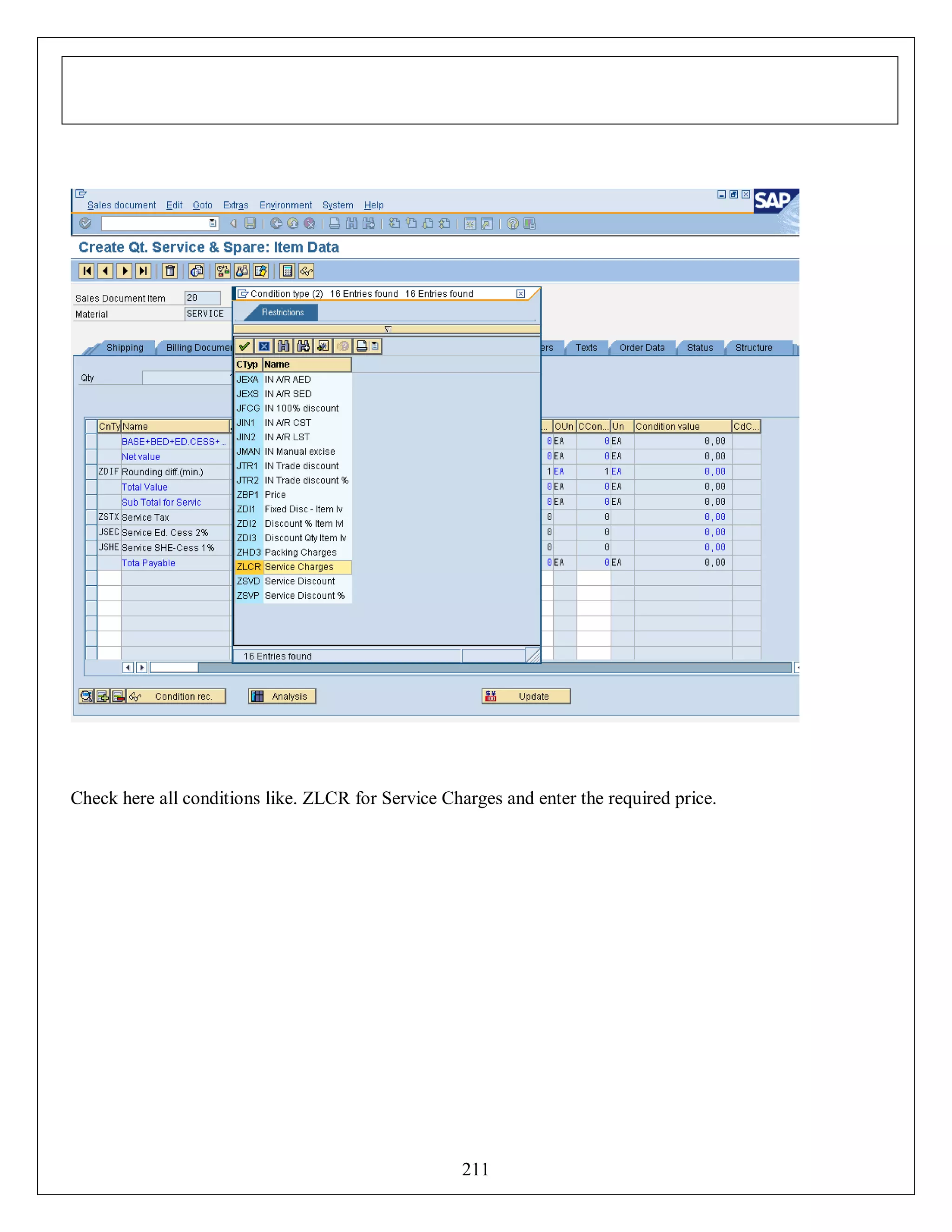Open the print options dropdown arrow in popup

coord(376,346)
